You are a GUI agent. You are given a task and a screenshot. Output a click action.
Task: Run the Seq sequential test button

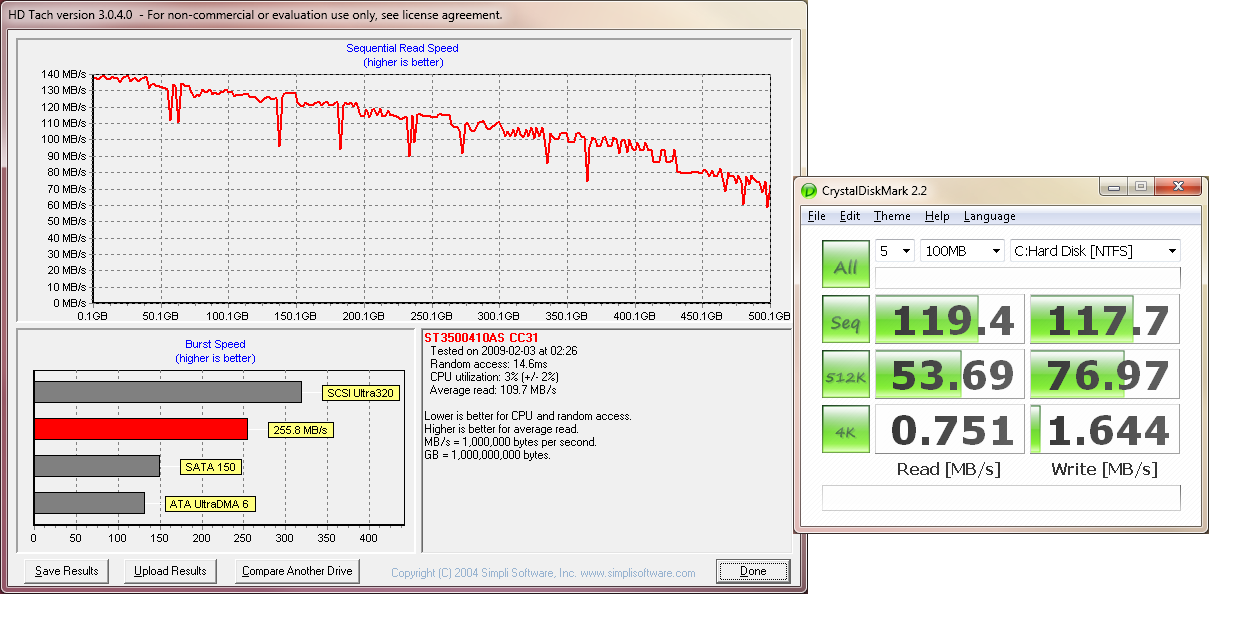point(846,320)
